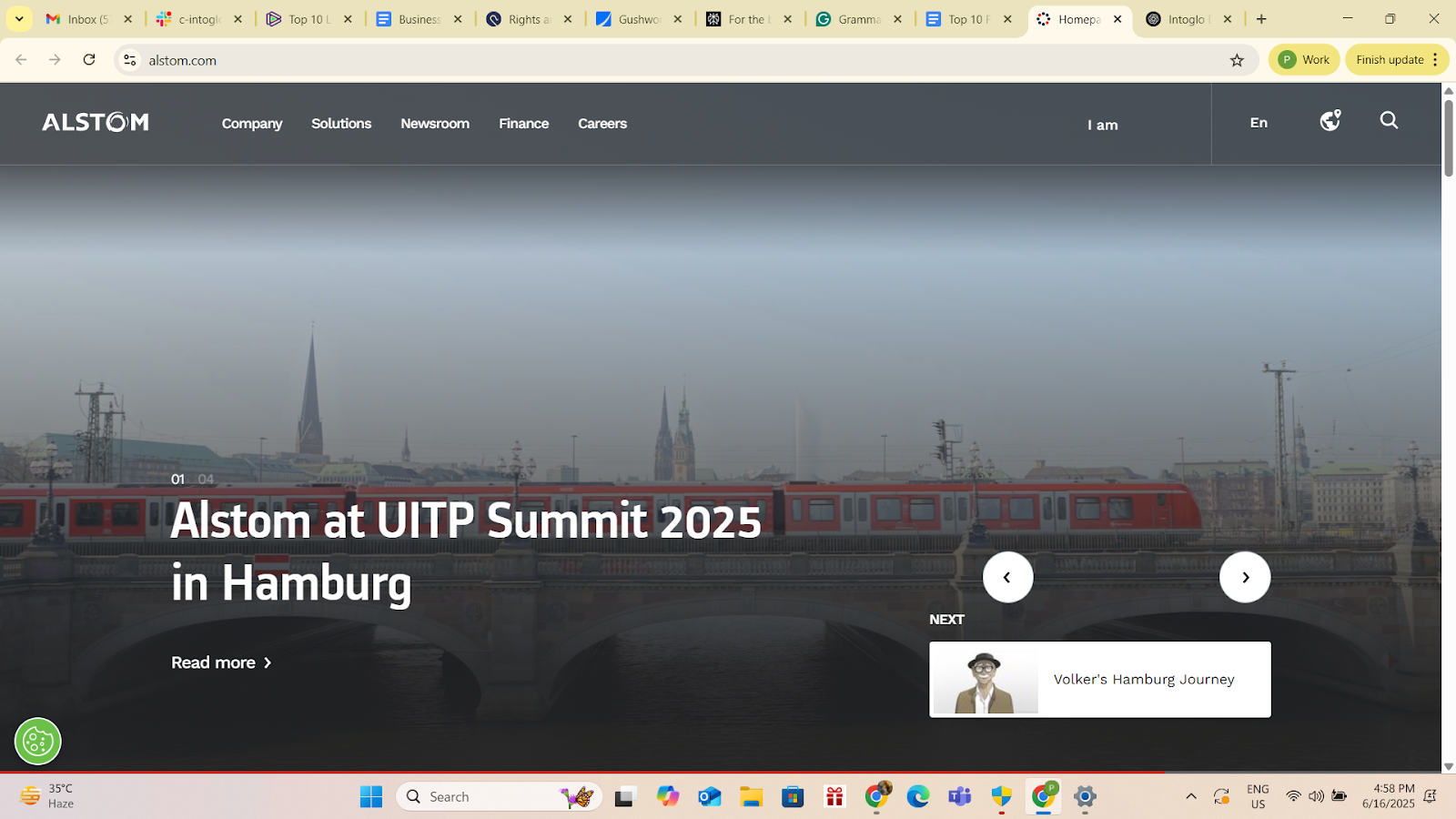
Task: Open Windows Security shield on the taskbar
Action: pos(1002,797)
